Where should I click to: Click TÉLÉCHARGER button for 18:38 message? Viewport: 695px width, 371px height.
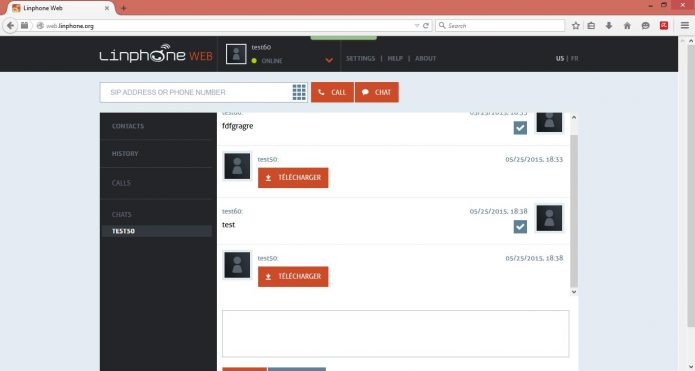coord(293,277)
